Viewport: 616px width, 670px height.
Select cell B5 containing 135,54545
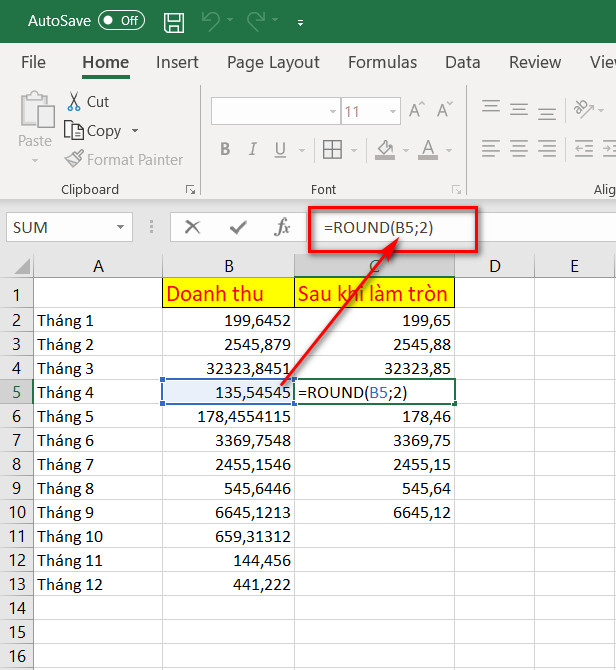[x=228, y=392]
